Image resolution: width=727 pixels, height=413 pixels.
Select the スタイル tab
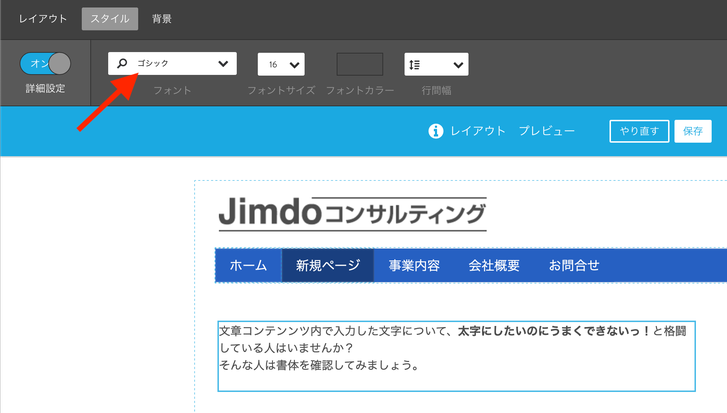pos(110,19)
